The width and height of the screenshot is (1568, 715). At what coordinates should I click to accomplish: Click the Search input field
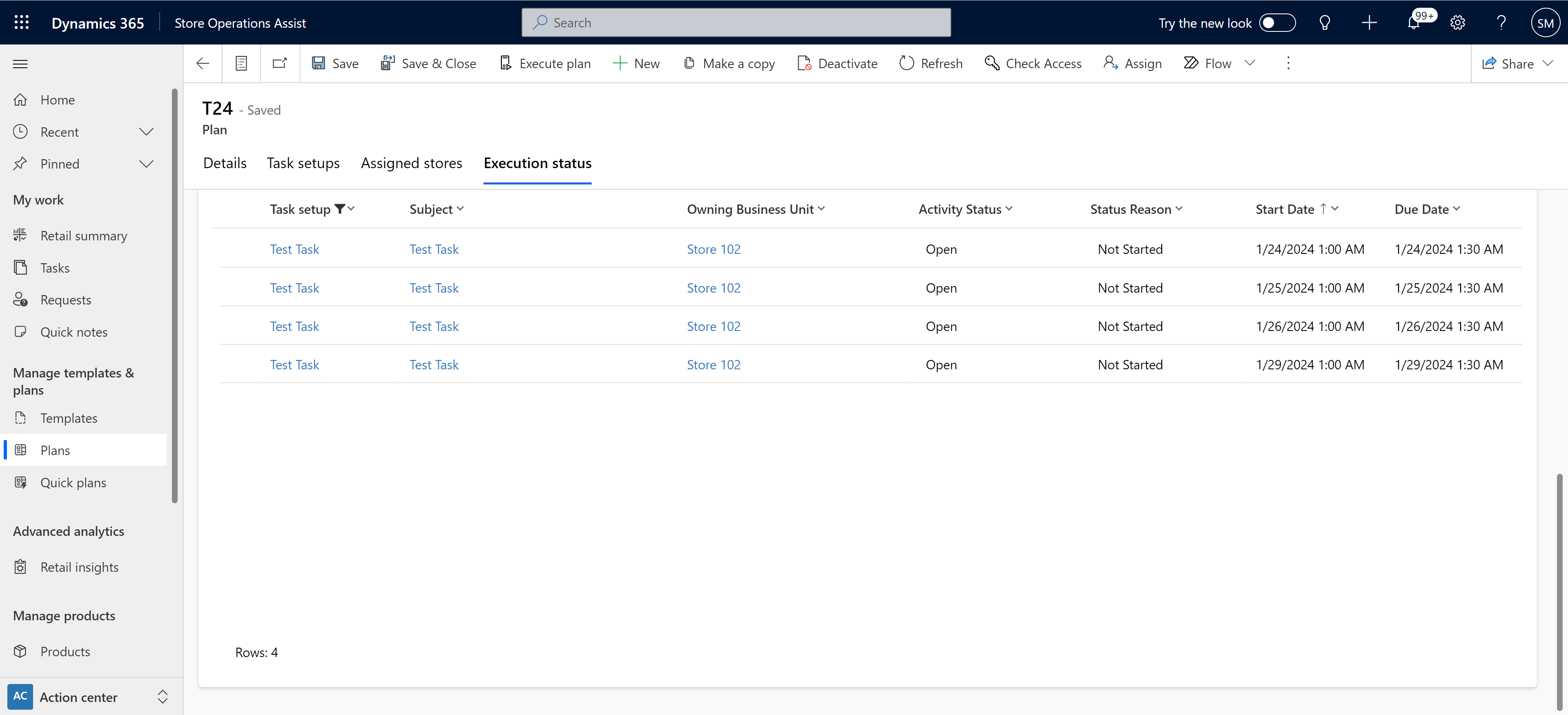point(736,22)
